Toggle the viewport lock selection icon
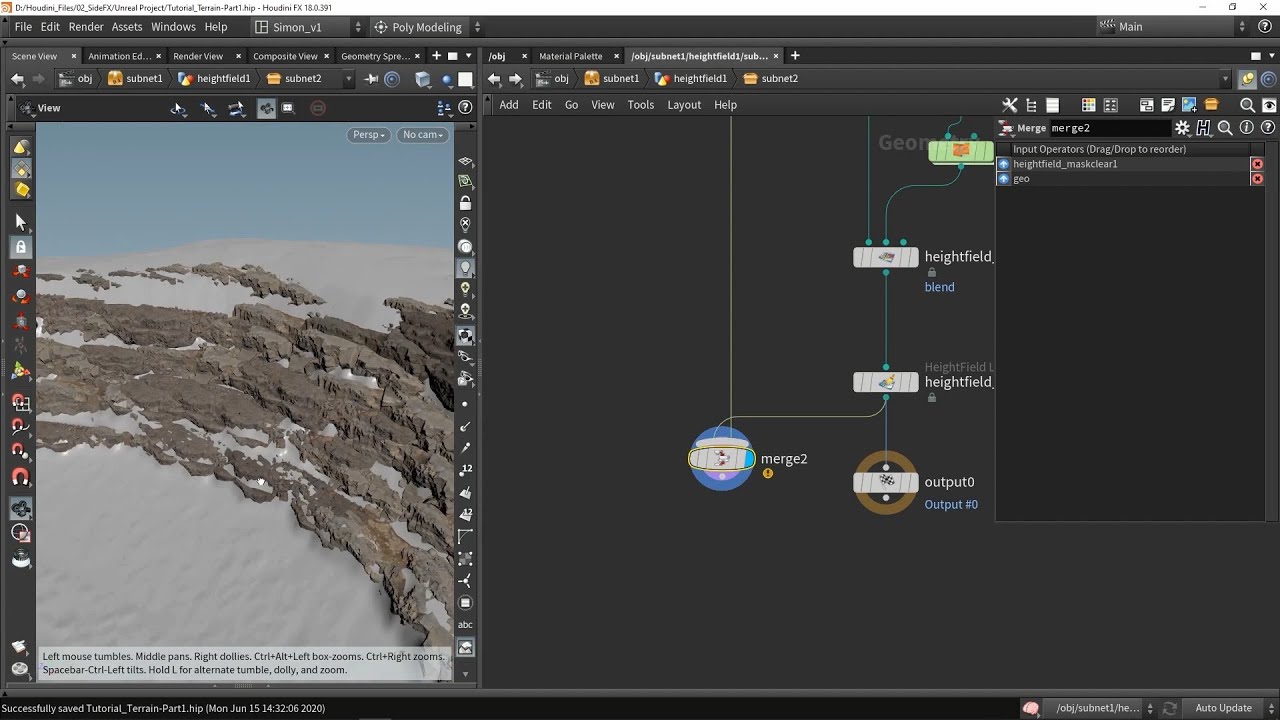 [x=21, y=246]
